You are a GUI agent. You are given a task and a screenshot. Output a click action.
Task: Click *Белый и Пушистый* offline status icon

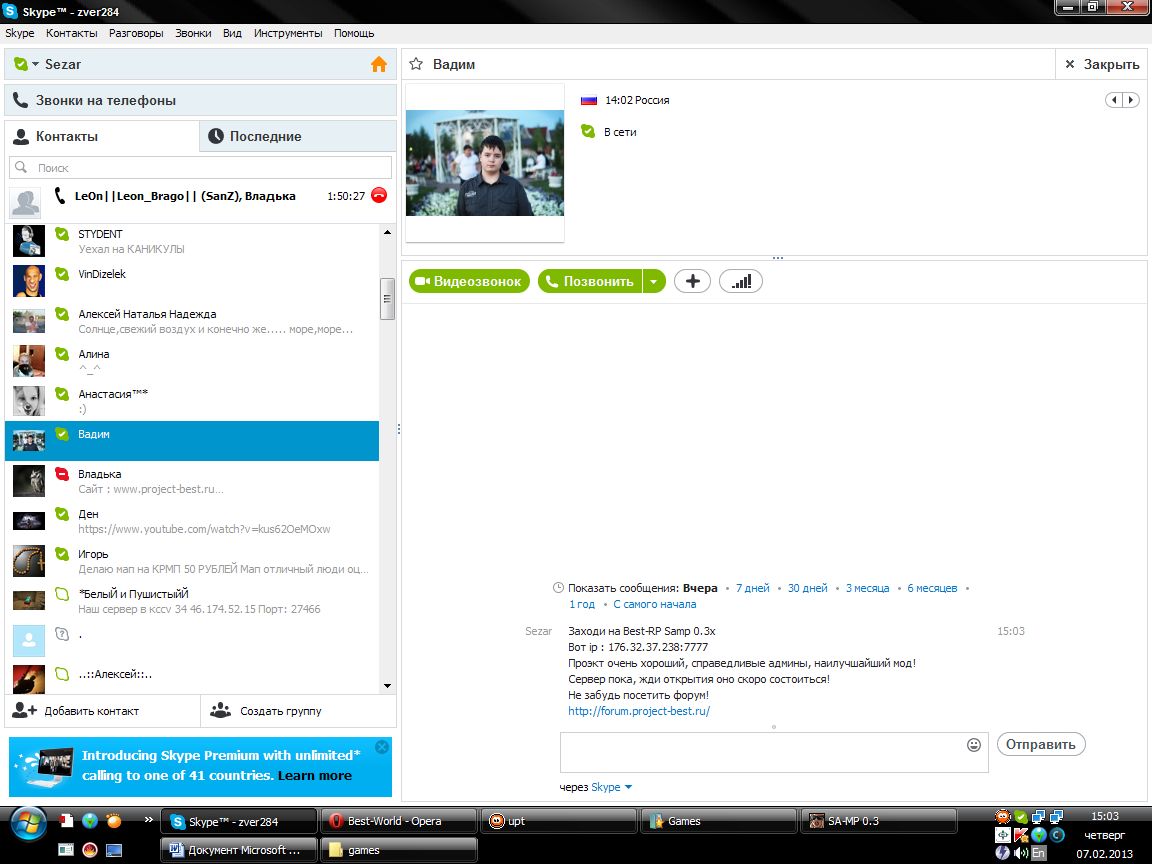pyautogui.click(x=62, y=594)
